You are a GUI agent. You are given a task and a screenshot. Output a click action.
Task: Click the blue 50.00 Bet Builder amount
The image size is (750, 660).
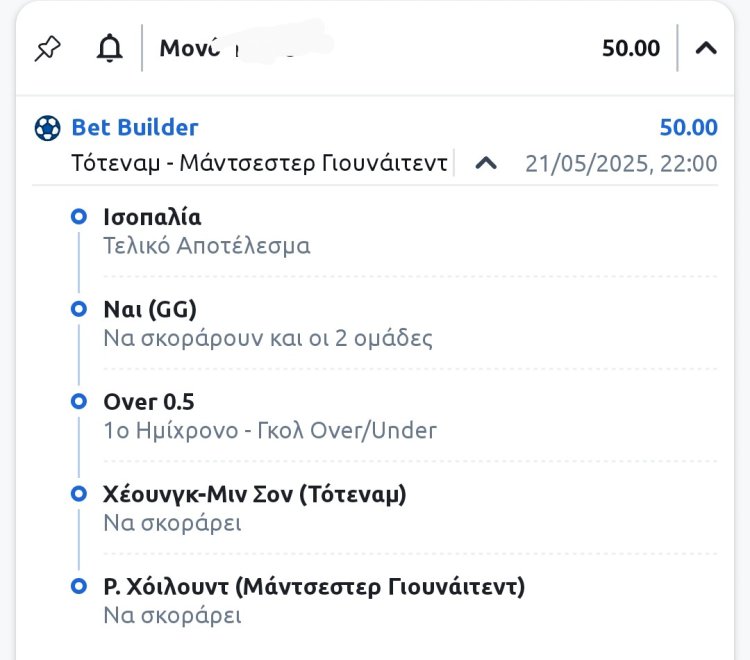coord(688,128)
